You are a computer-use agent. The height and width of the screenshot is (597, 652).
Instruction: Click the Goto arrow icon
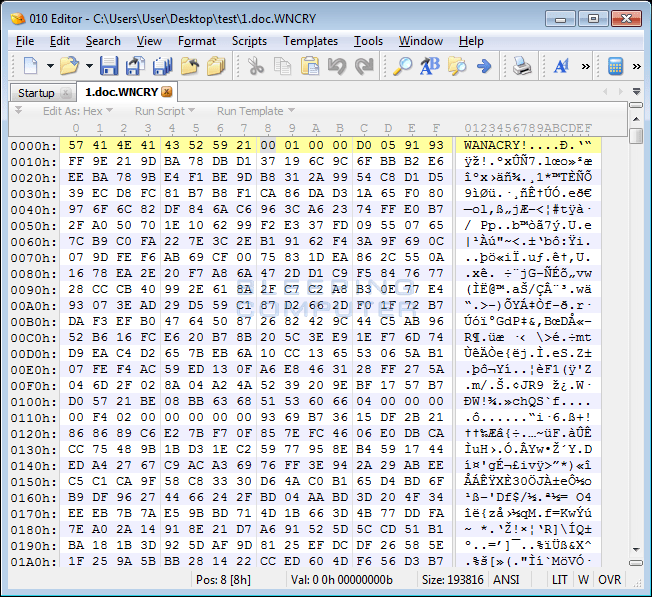(x=484, y=66)
